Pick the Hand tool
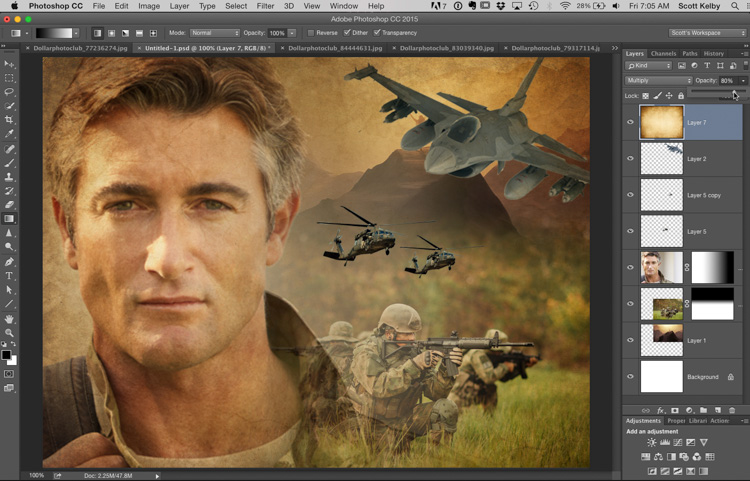The image size is (750, 481). pyautogui.click(x=10, y=318)
